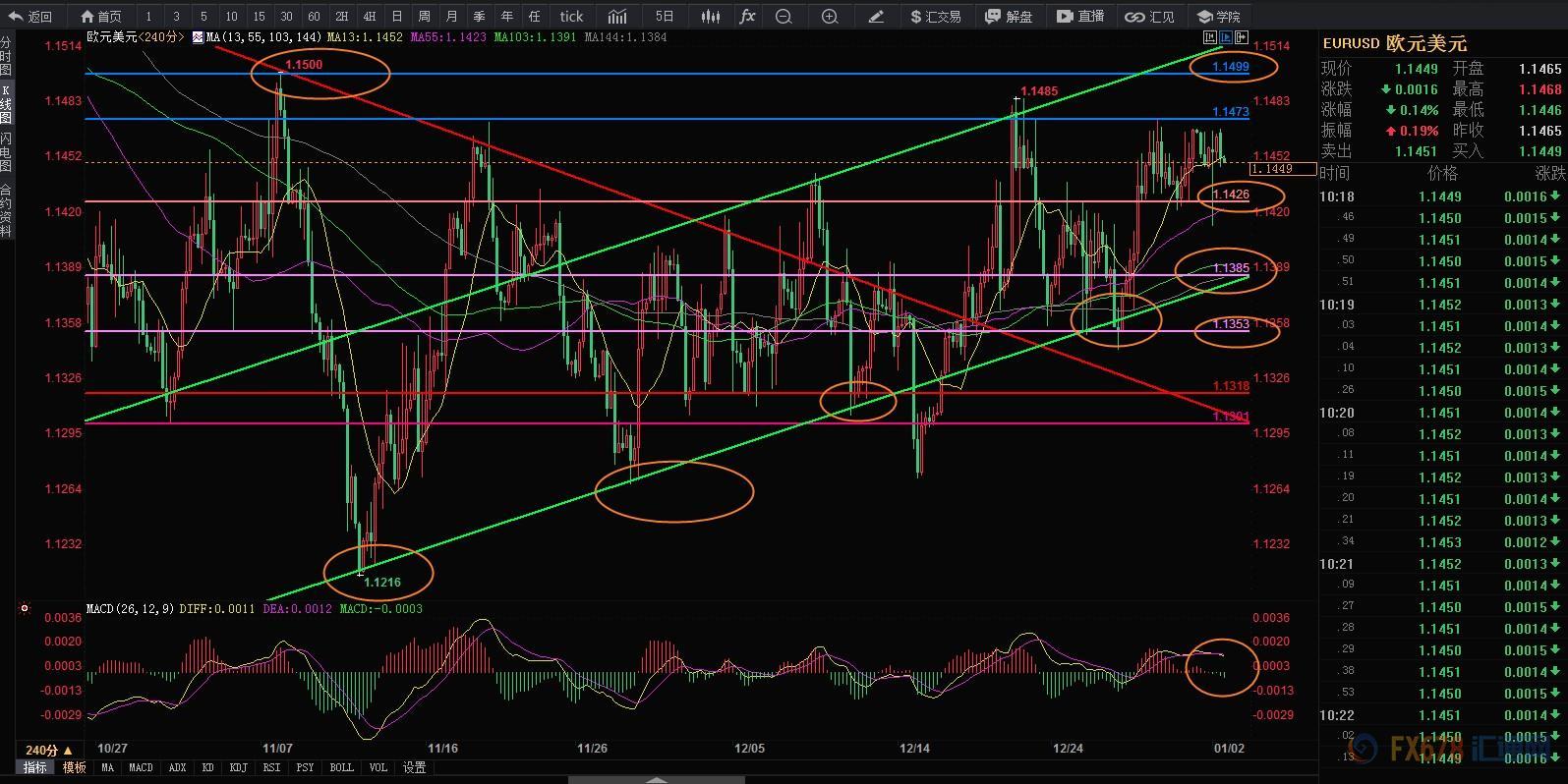
Task: Open 闪电图 sidebar tab
Action: tap(6, 152)
